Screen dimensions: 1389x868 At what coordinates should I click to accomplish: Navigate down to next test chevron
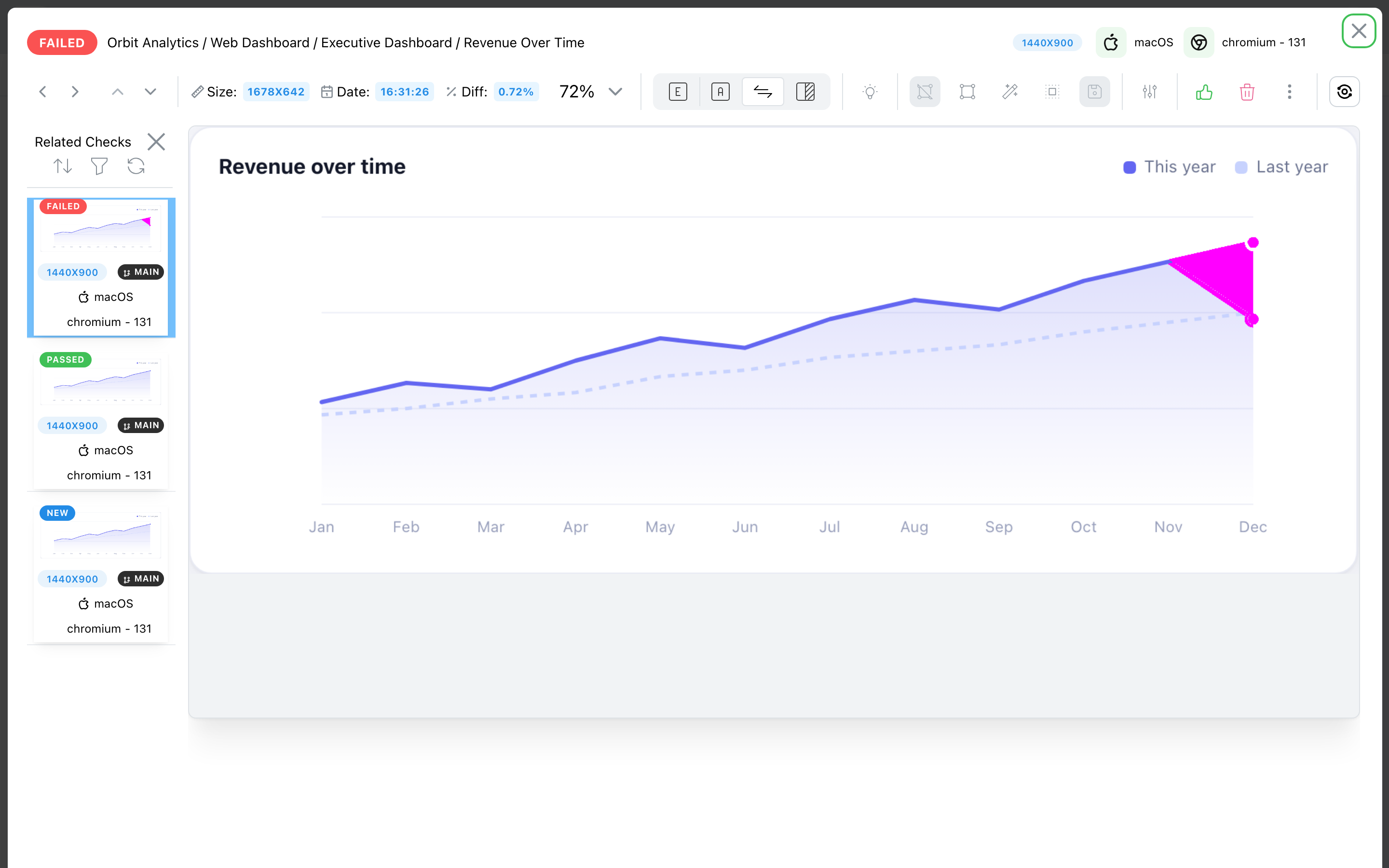[x=150, y=92]
